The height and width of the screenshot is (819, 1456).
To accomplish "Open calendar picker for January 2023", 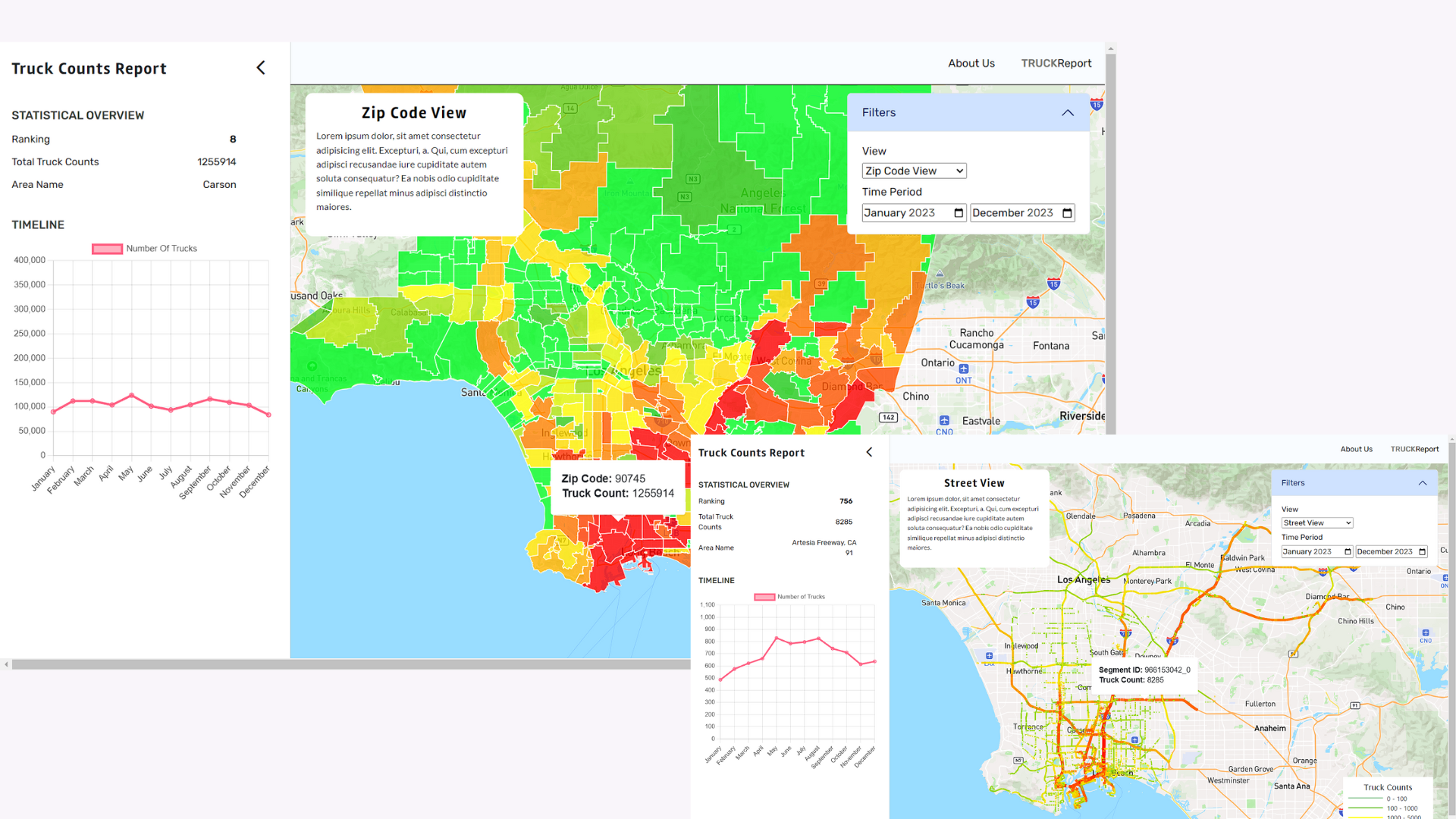I will click(959, 213).
